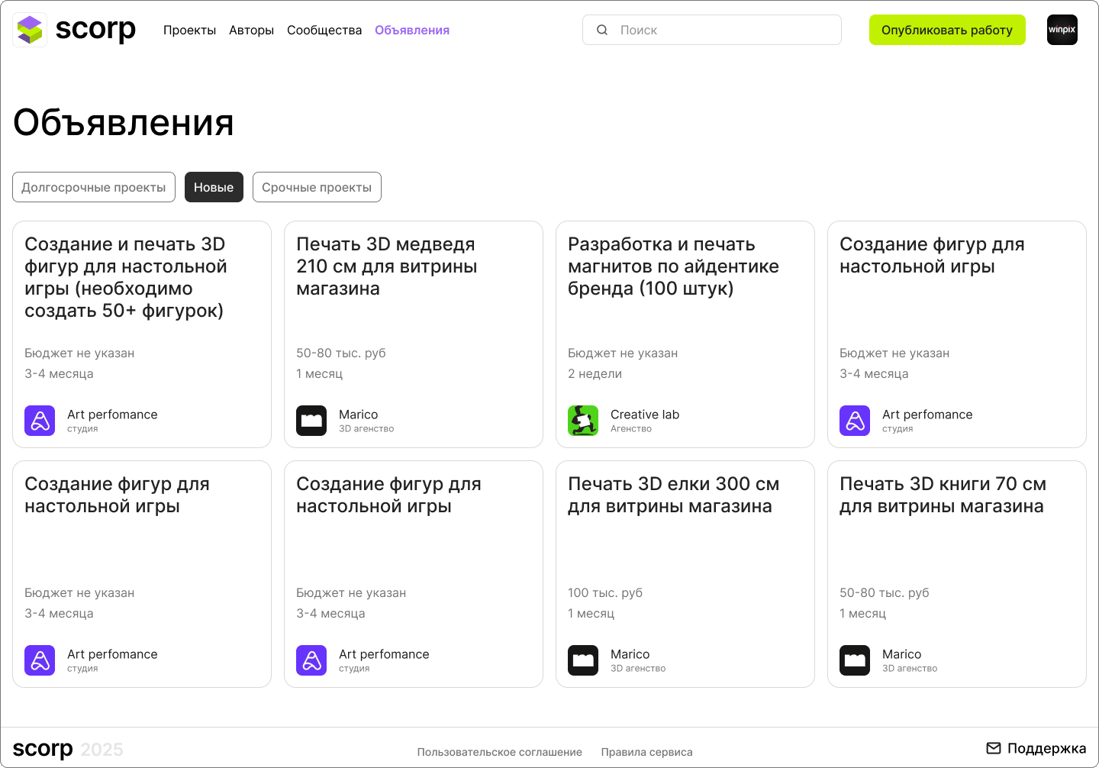
Task: Open the Сообщества nav item
Action: (325, 30)
